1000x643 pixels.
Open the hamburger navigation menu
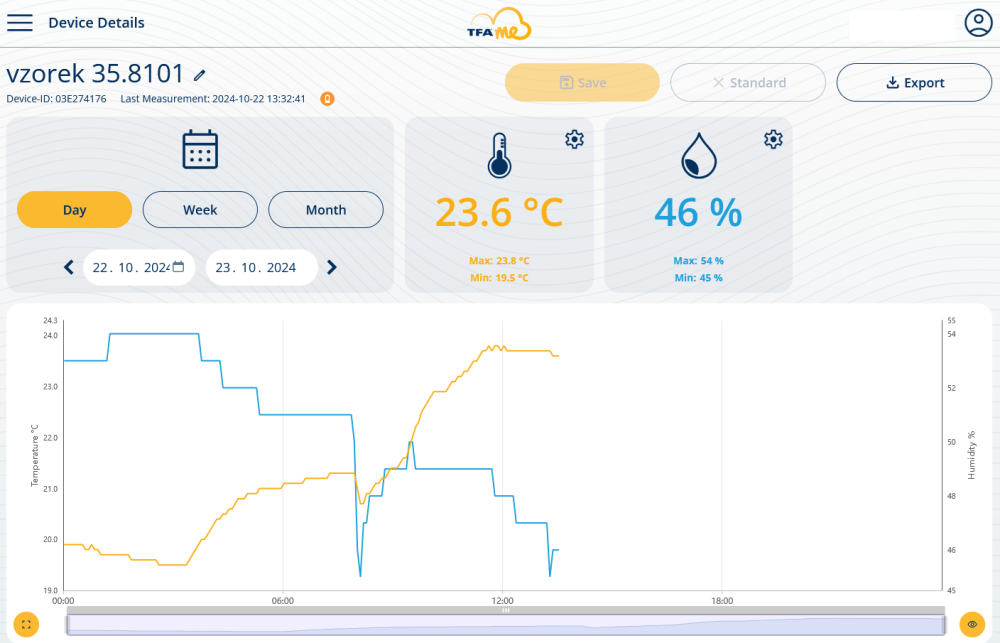coord(20,23)
